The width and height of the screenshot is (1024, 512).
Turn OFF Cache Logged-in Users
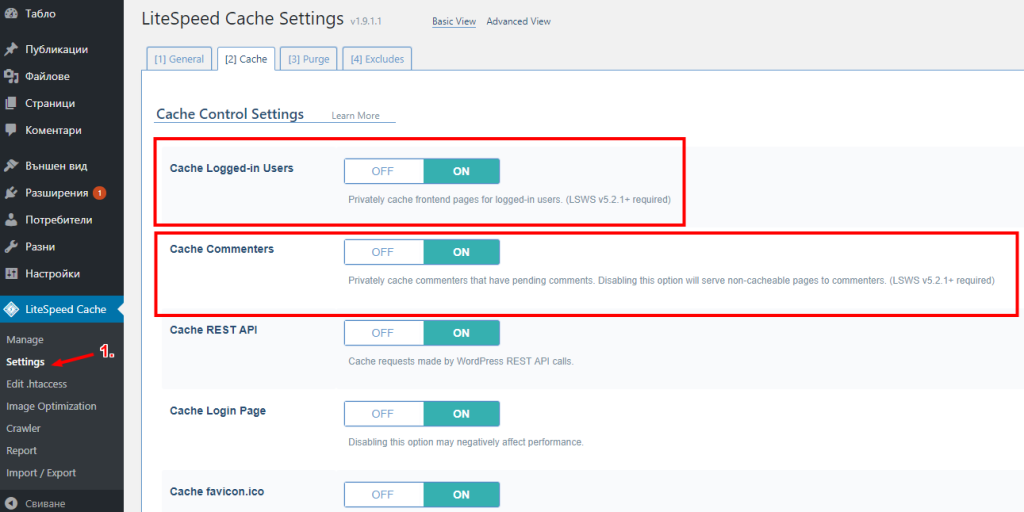(383, 171)
